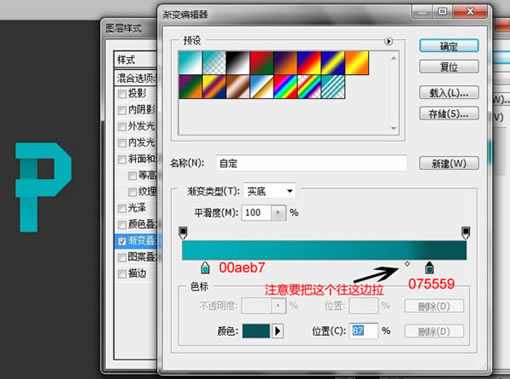
Task: Select the rainbow spectrum gradient preset
Action: pyautogui.click(x=285, y=87)
